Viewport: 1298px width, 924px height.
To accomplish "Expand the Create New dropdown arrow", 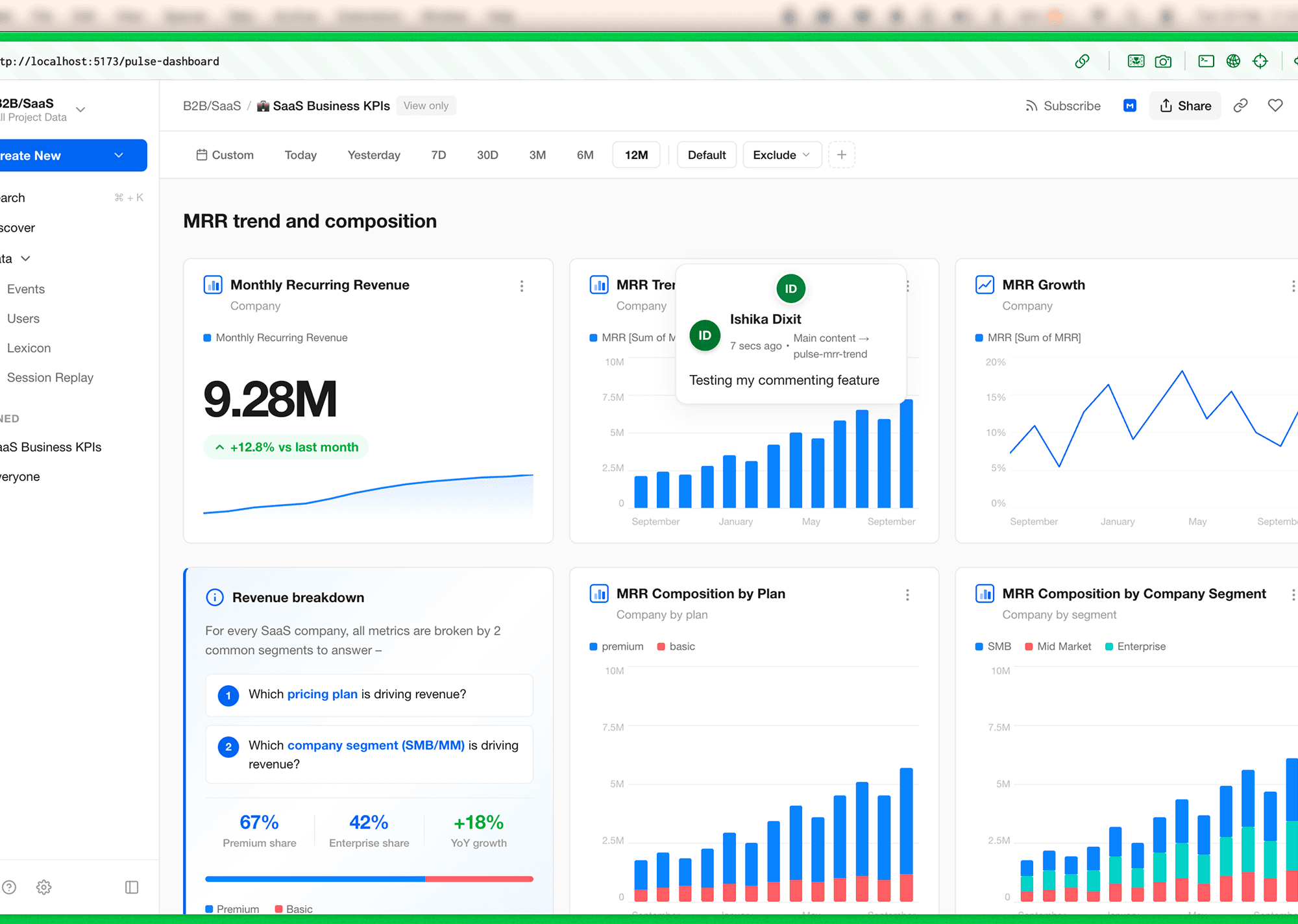I will click(x=119, y=156).
